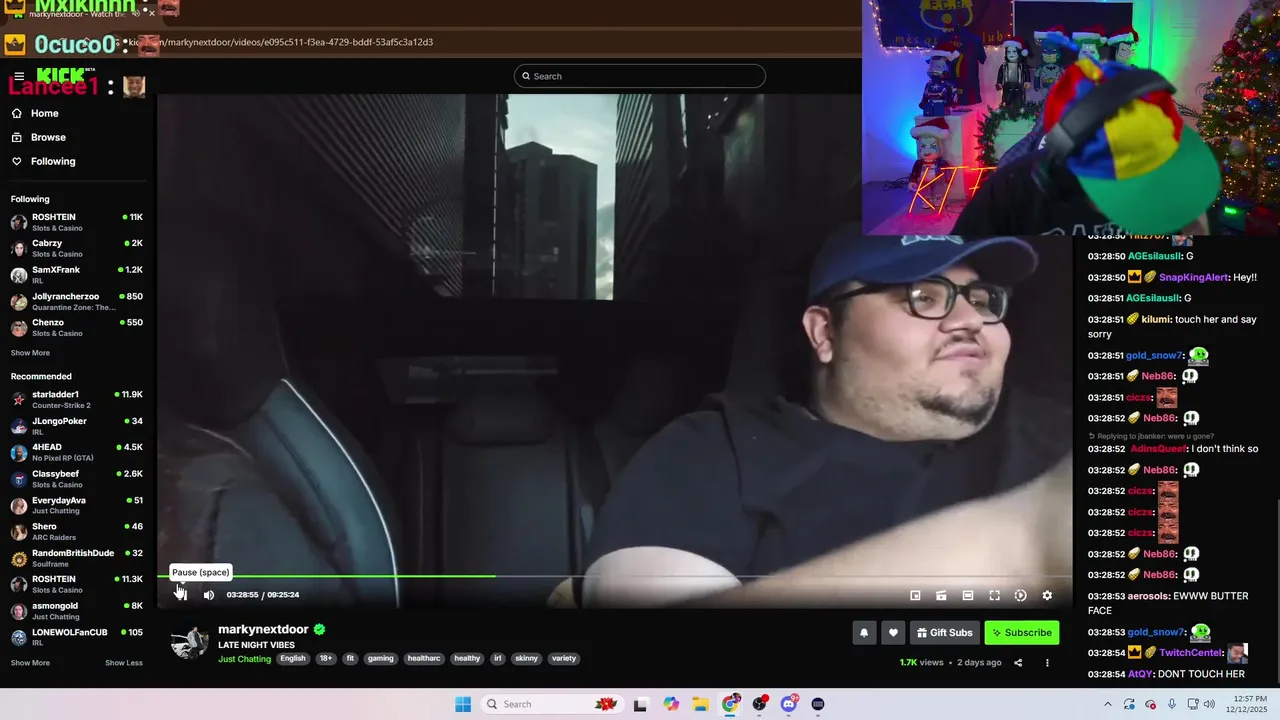The image size is (1280, 720).
Task: Click into the Kick search field
Action: coord(640,76)
